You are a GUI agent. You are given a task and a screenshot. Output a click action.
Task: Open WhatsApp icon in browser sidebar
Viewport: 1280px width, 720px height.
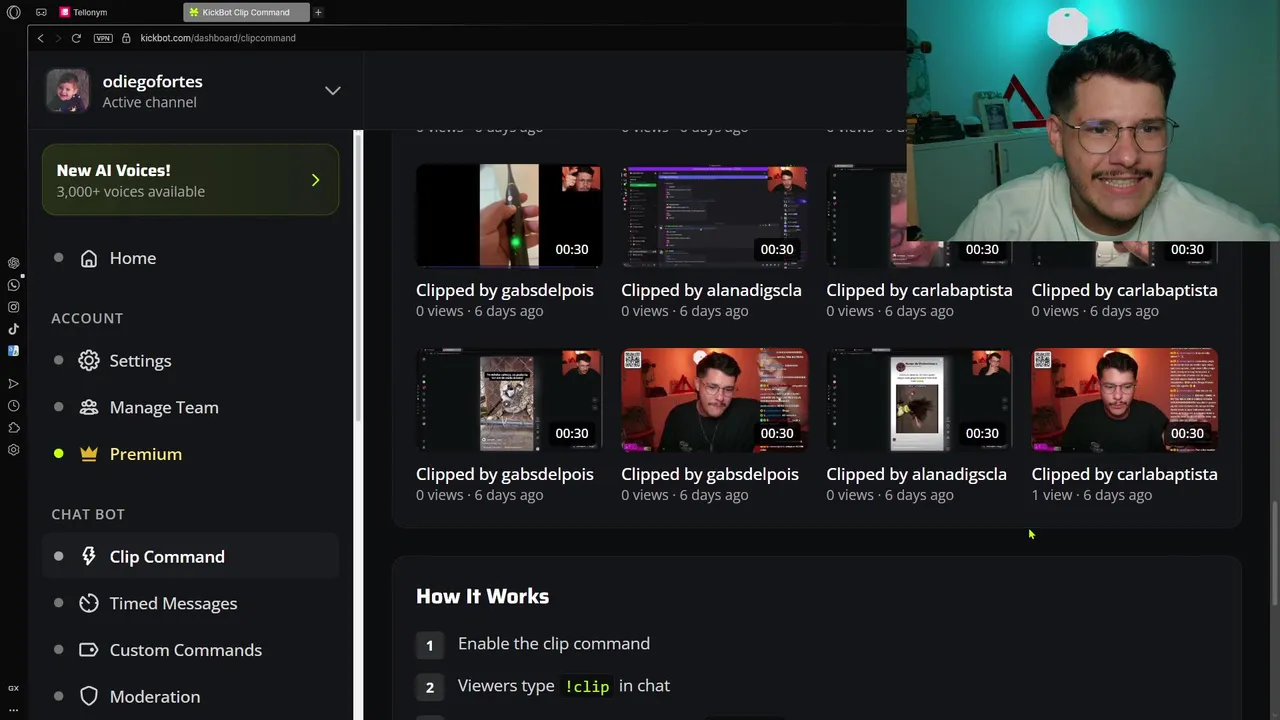pos(13,285)
